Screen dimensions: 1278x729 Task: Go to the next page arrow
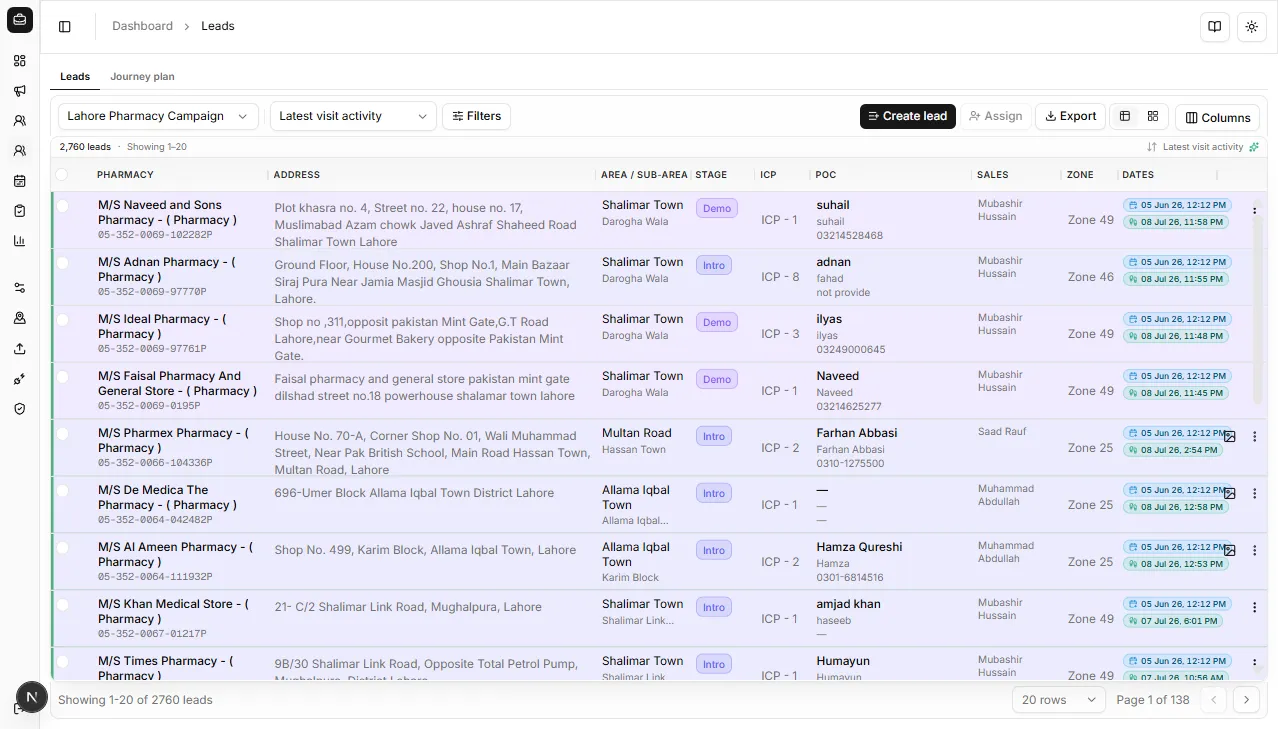pos(1246,700)
